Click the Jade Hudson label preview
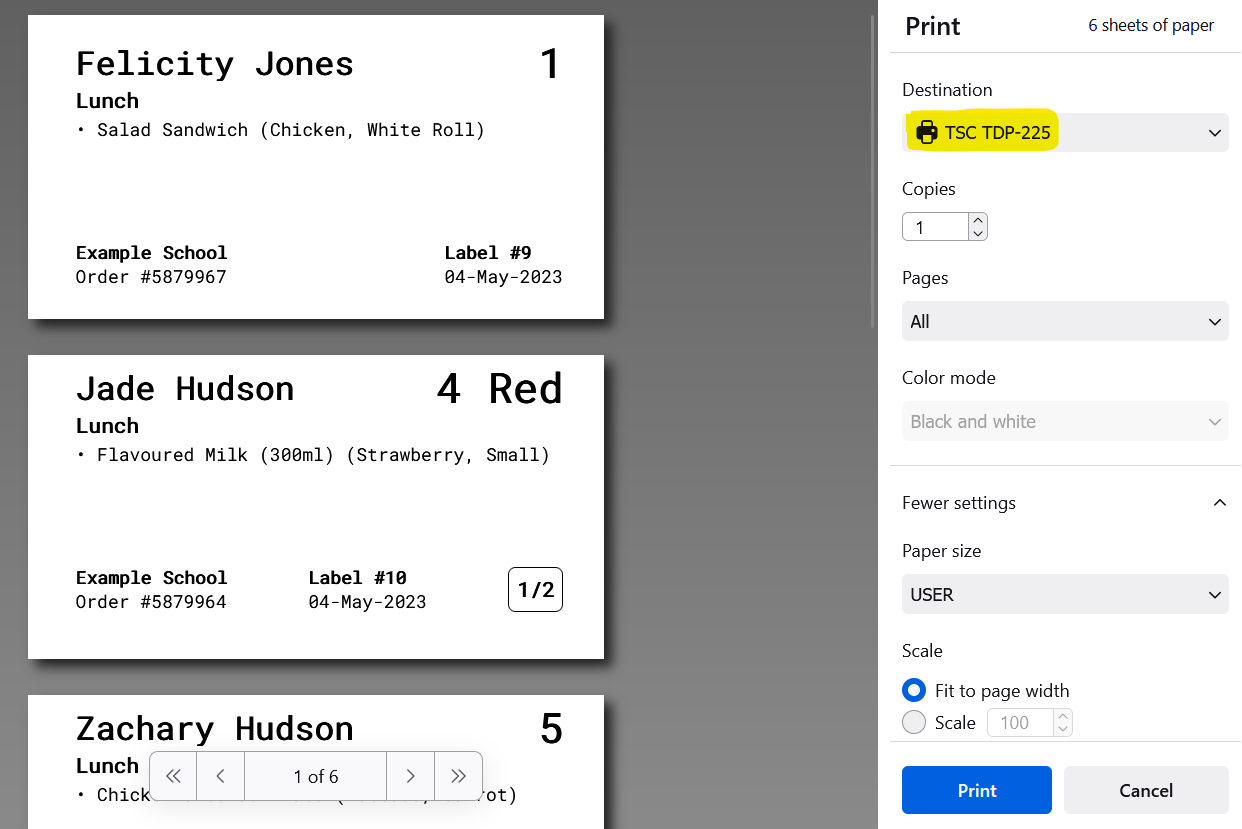 point(316,507)
